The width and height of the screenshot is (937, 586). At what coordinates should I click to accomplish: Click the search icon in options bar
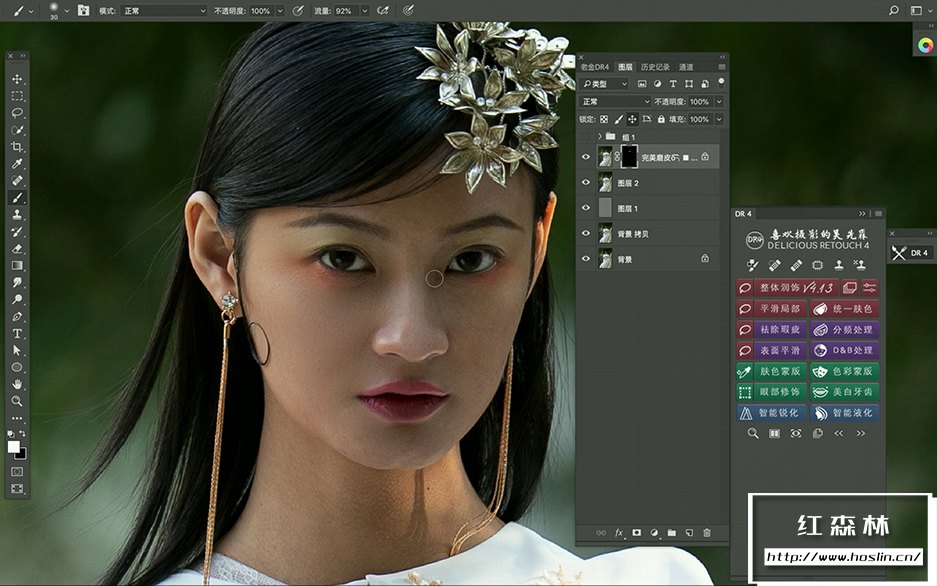point(893,10)
